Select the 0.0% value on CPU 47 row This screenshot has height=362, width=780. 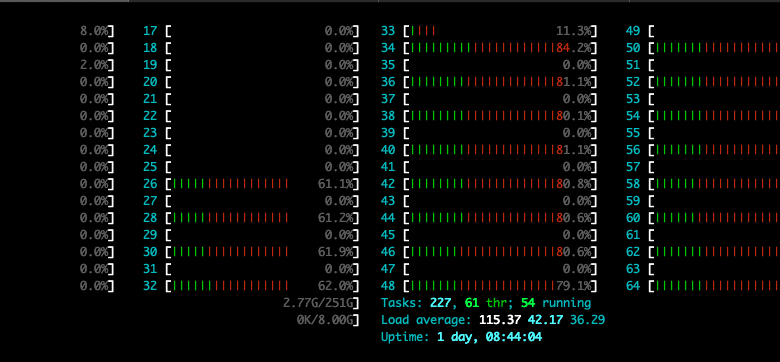point(578,269)
